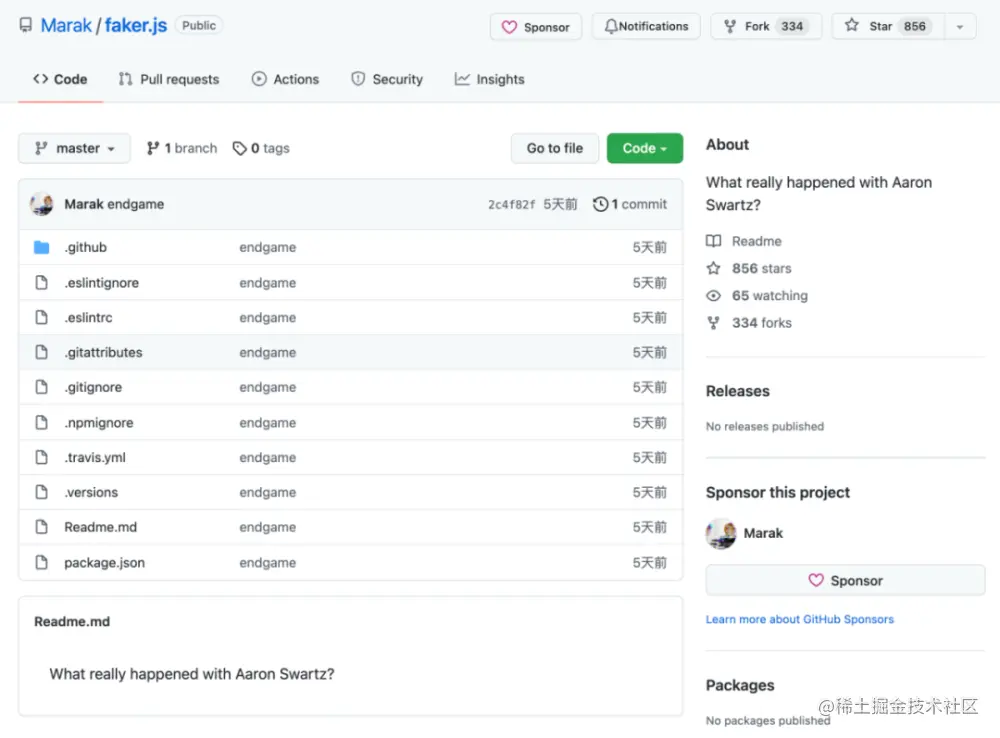Open the Notifications bell button
The width and height of the screenshot is (1000, 738).
pyautogui.click(x=646, y=26)
